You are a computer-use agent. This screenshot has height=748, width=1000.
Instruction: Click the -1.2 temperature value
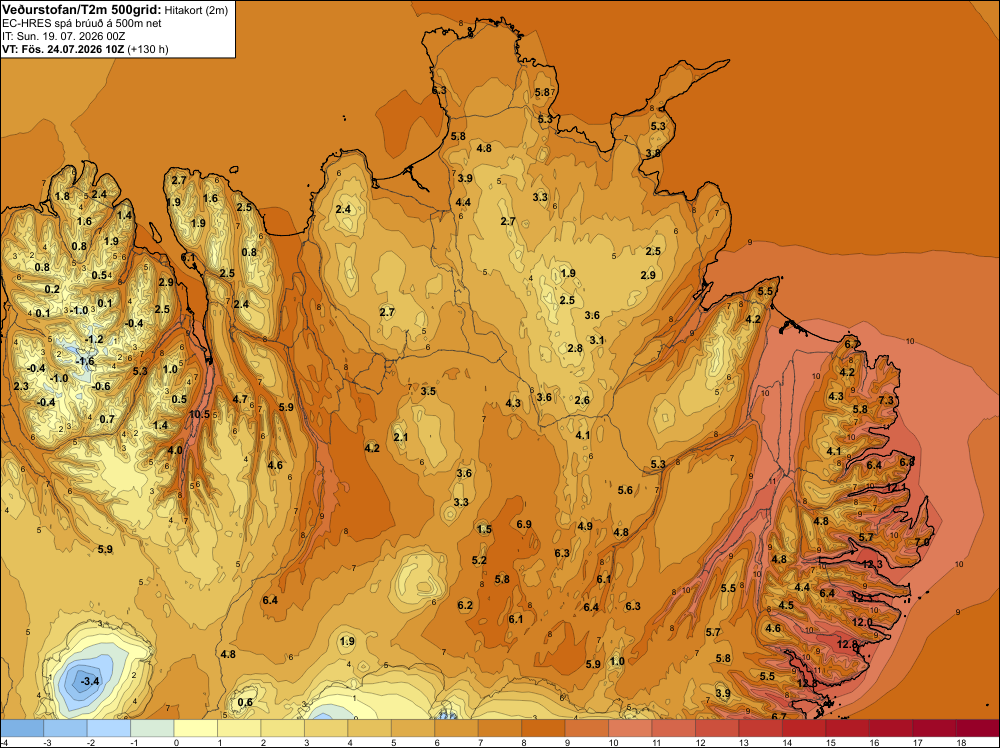click(94, 339)
